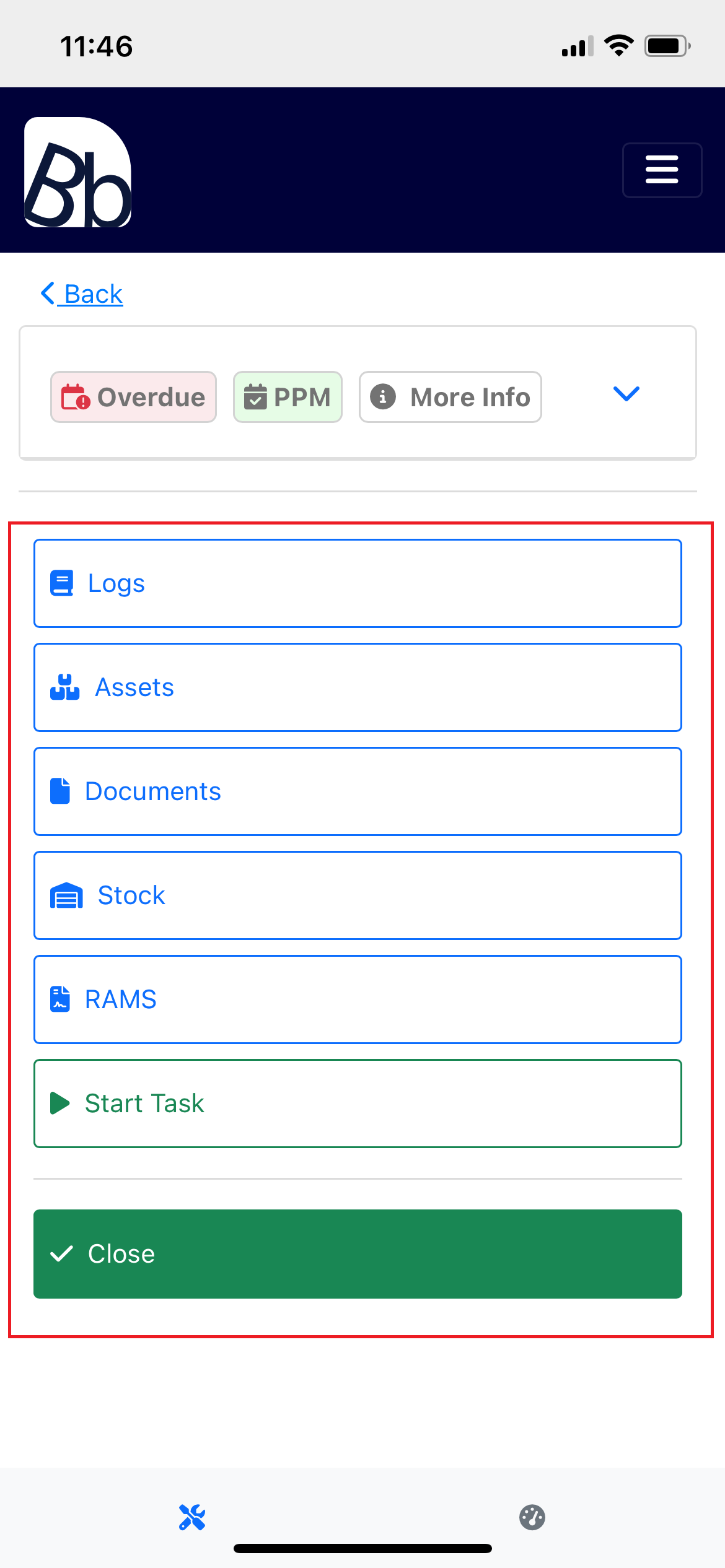
Task: Open the Documents section
Action: pyautogui.click(x=358, y=791)
